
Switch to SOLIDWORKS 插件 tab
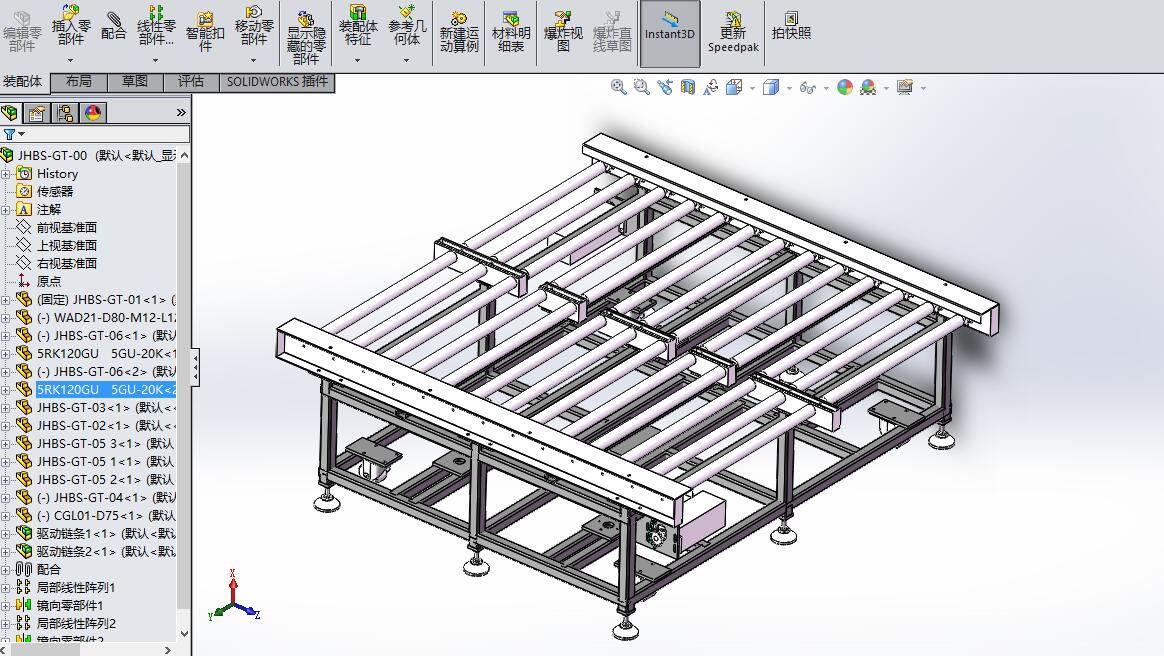click(277, 82)
